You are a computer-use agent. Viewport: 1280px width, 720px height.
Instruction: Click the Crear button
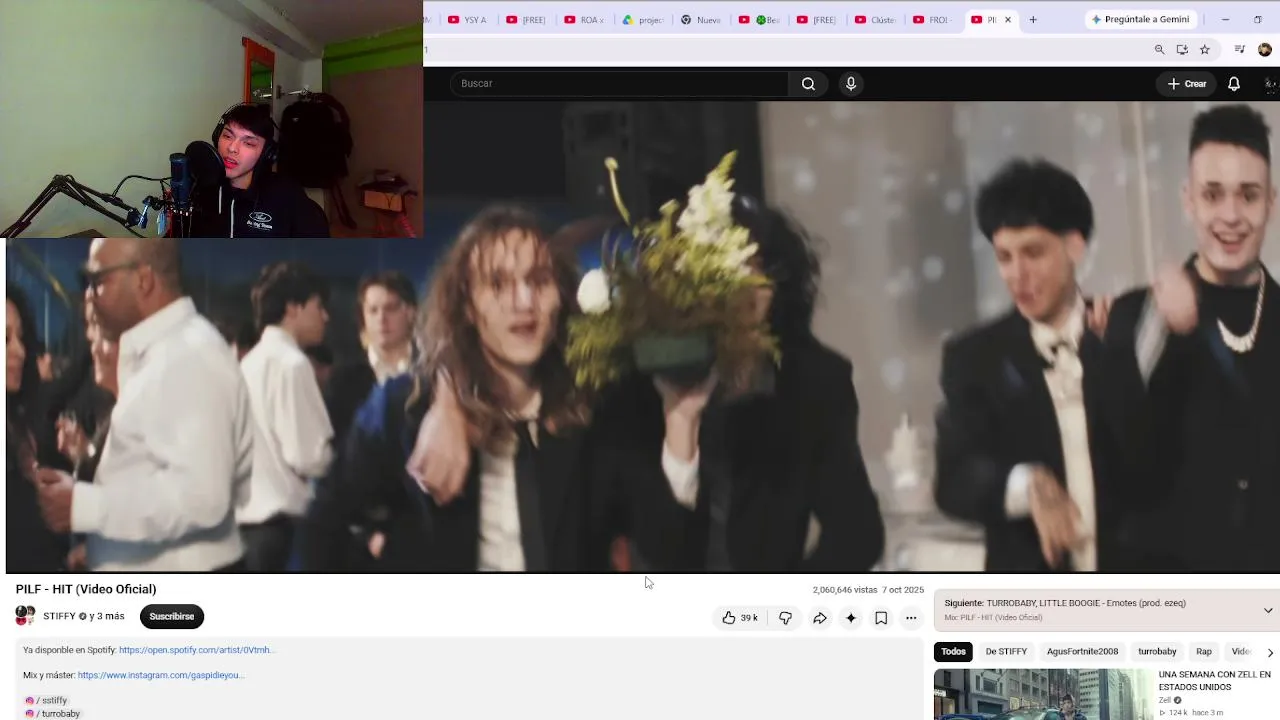[1187, 84]
